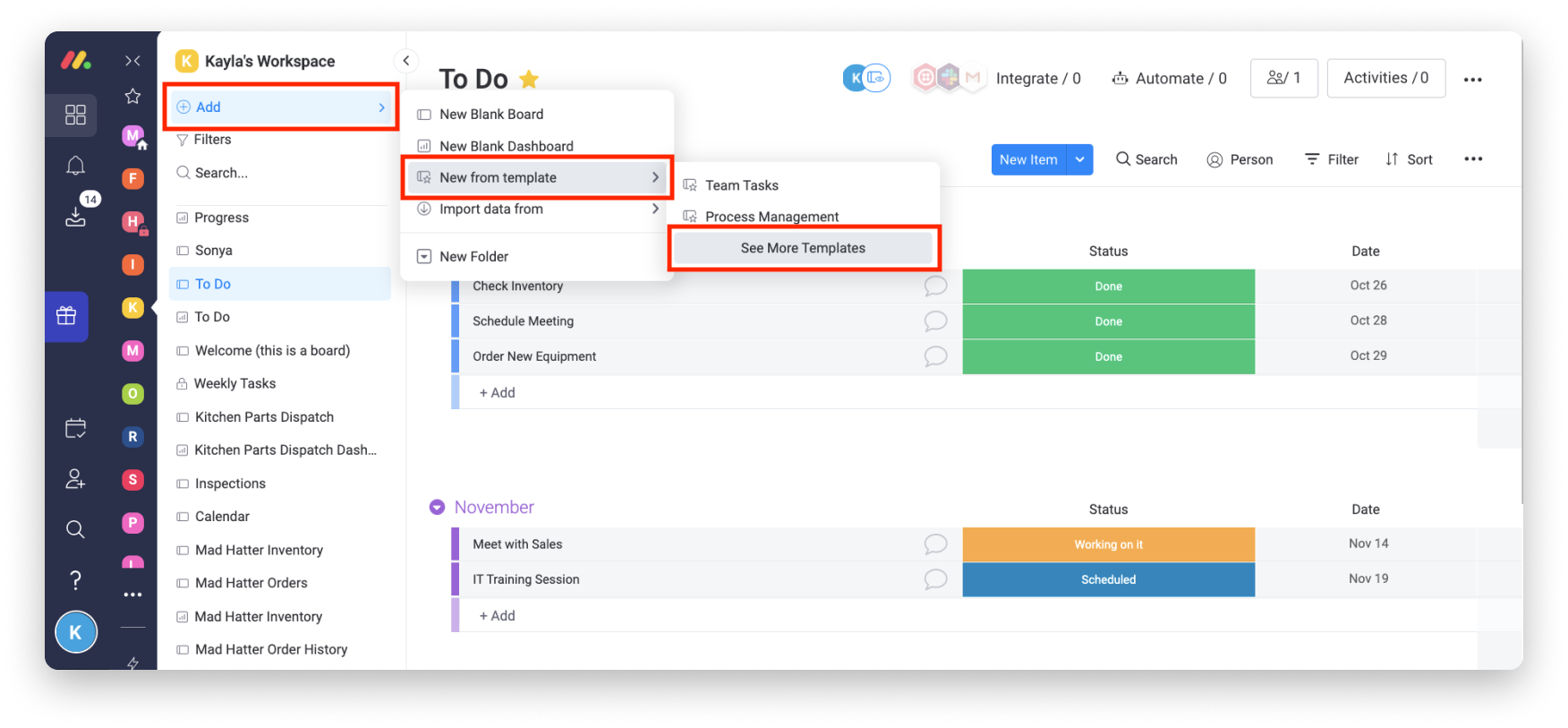
Task: Open My Week calendar icon
Action: tap(75, 428)
